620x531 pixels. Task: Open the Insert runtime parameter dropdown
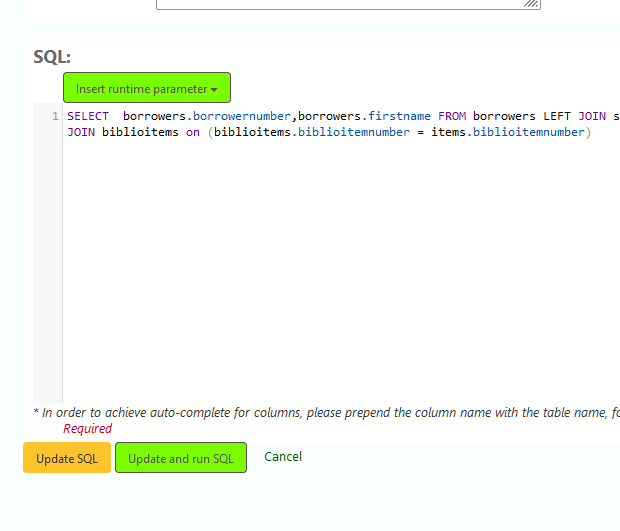[146, 89]
